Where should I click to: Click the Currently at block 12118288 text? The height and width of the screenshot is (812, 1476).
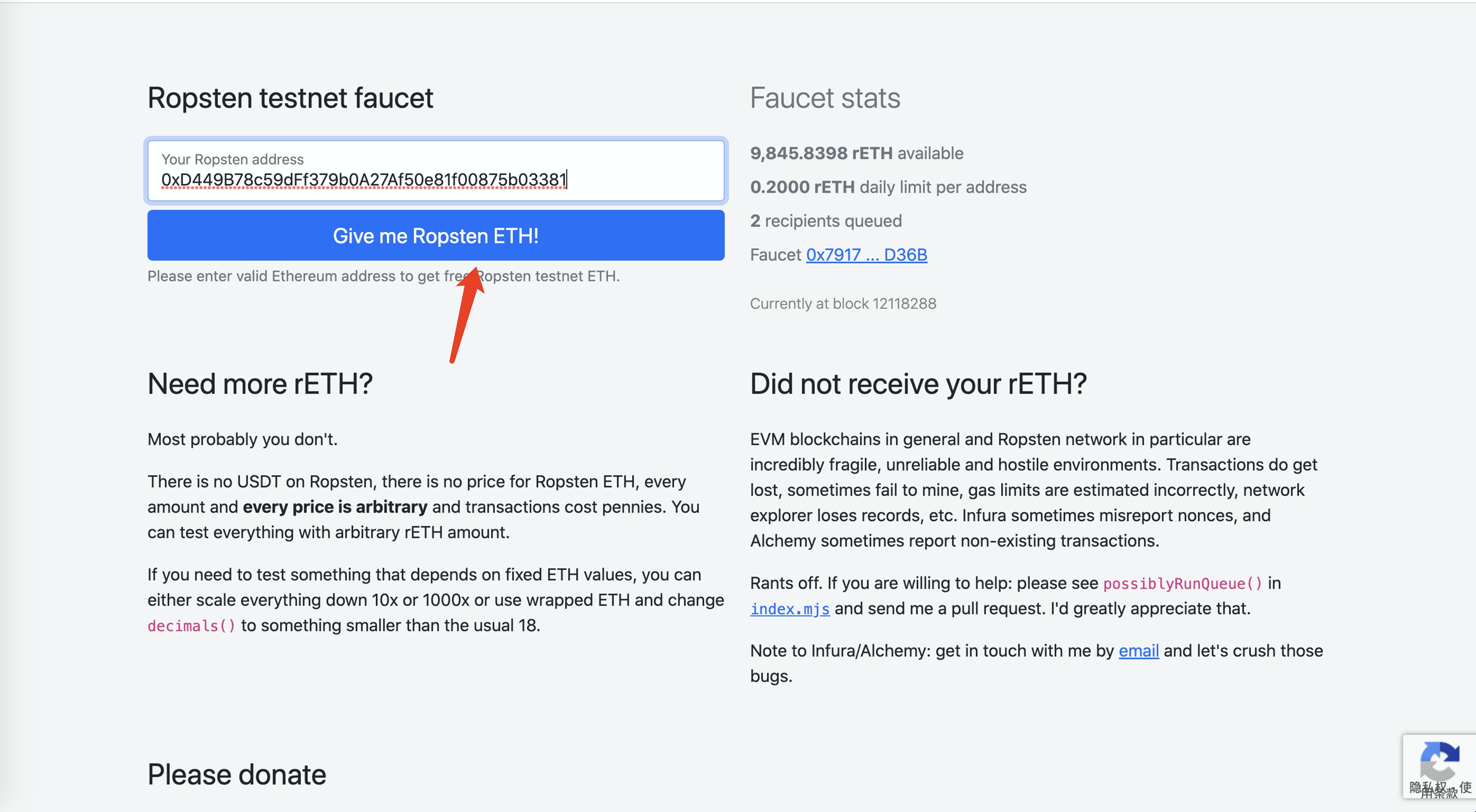[x=843, y=304]
